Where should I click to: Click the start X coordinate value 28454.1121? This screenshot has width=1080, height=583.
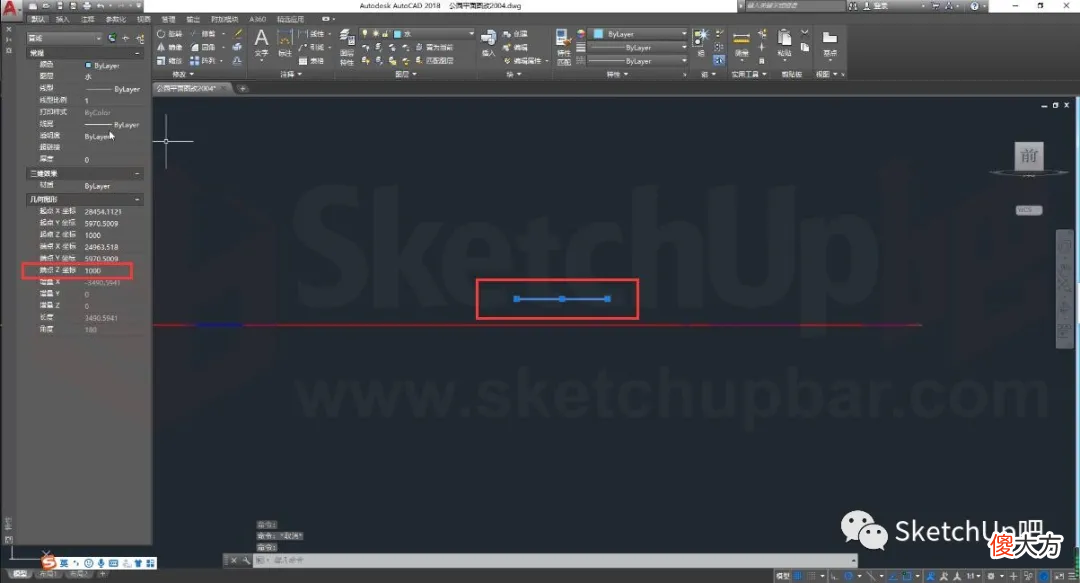click(x=103, y=212)
